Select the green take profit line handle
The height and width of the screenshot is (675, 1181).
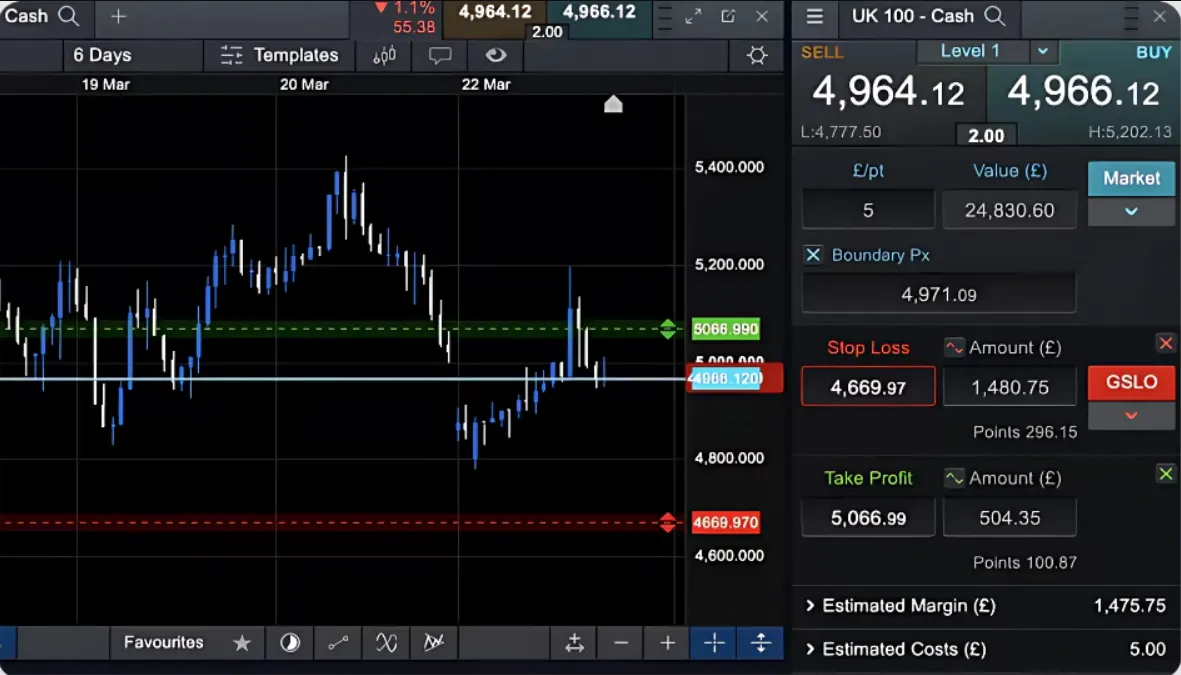668,329
